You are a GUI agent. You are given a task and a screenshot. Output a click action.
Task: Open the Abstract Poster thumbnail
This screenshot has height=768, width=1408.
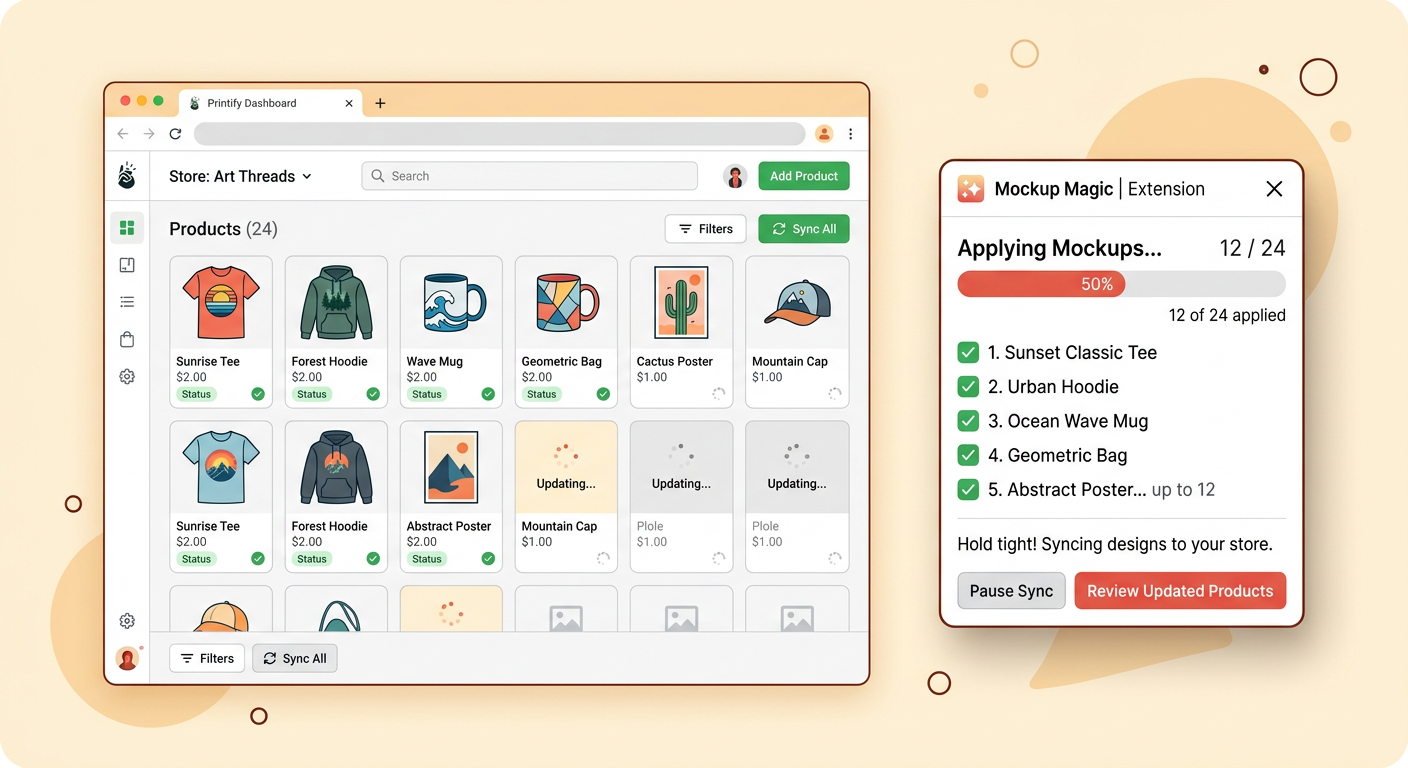coord(451,467)
